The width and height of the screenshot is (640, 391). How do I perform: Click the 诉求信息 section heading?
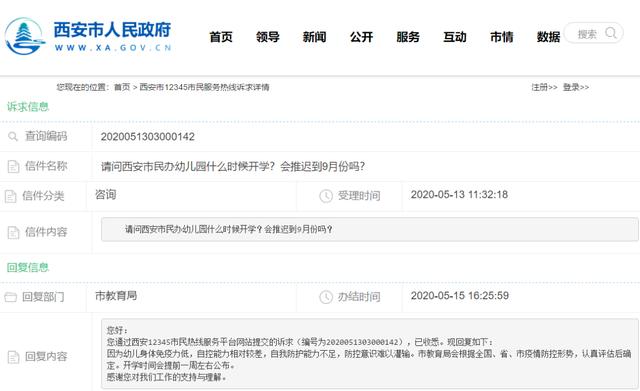[28, 107]
